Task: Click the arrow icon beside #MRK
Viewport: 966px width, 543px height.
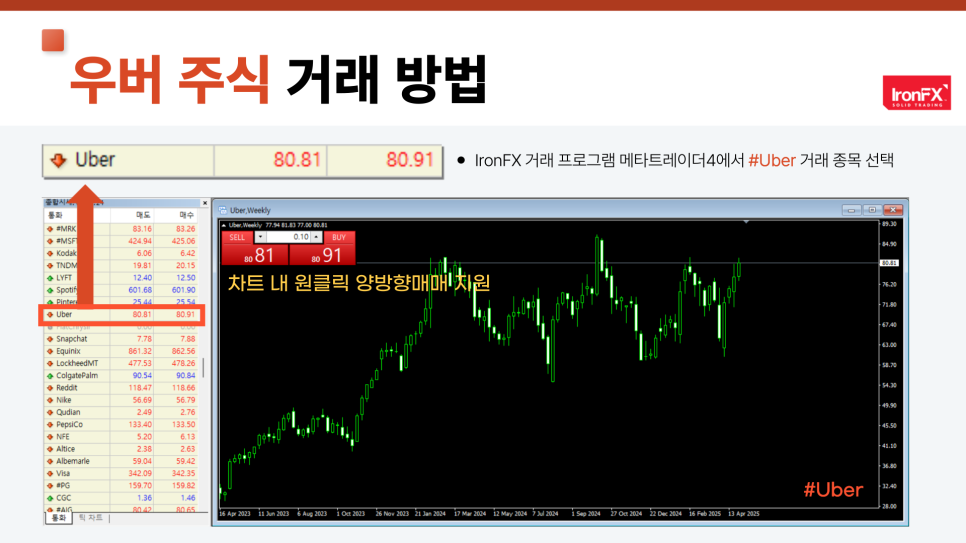Action: tap(50, 229)
